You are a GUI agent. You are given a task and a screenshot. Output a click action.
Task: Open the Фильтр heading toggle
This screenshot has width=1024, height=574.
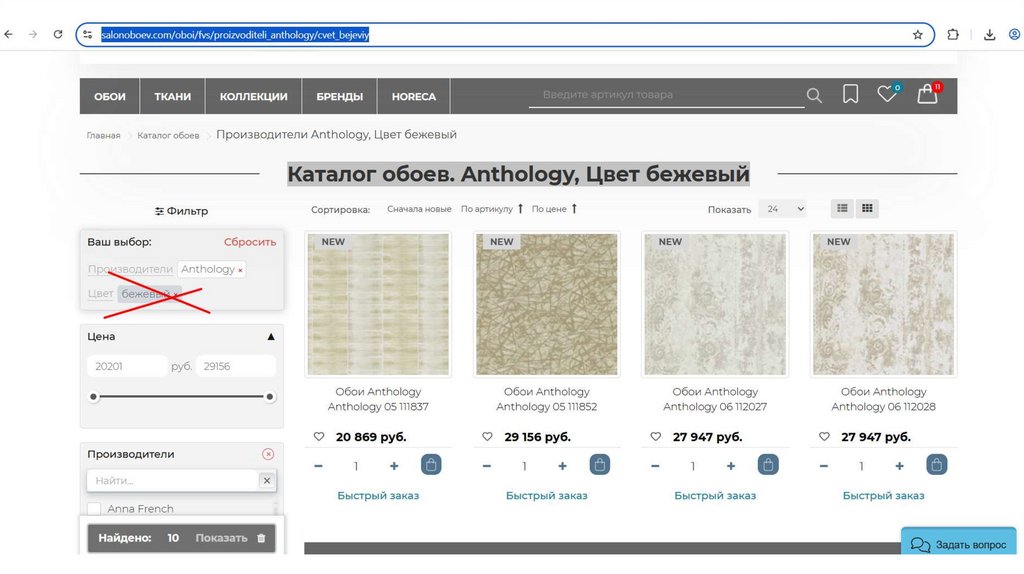point(182,211)
